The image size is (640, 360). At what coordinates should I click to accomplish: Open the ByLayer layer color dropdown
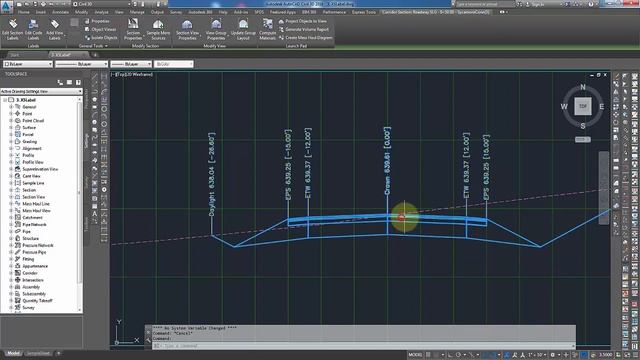(28, 64)
